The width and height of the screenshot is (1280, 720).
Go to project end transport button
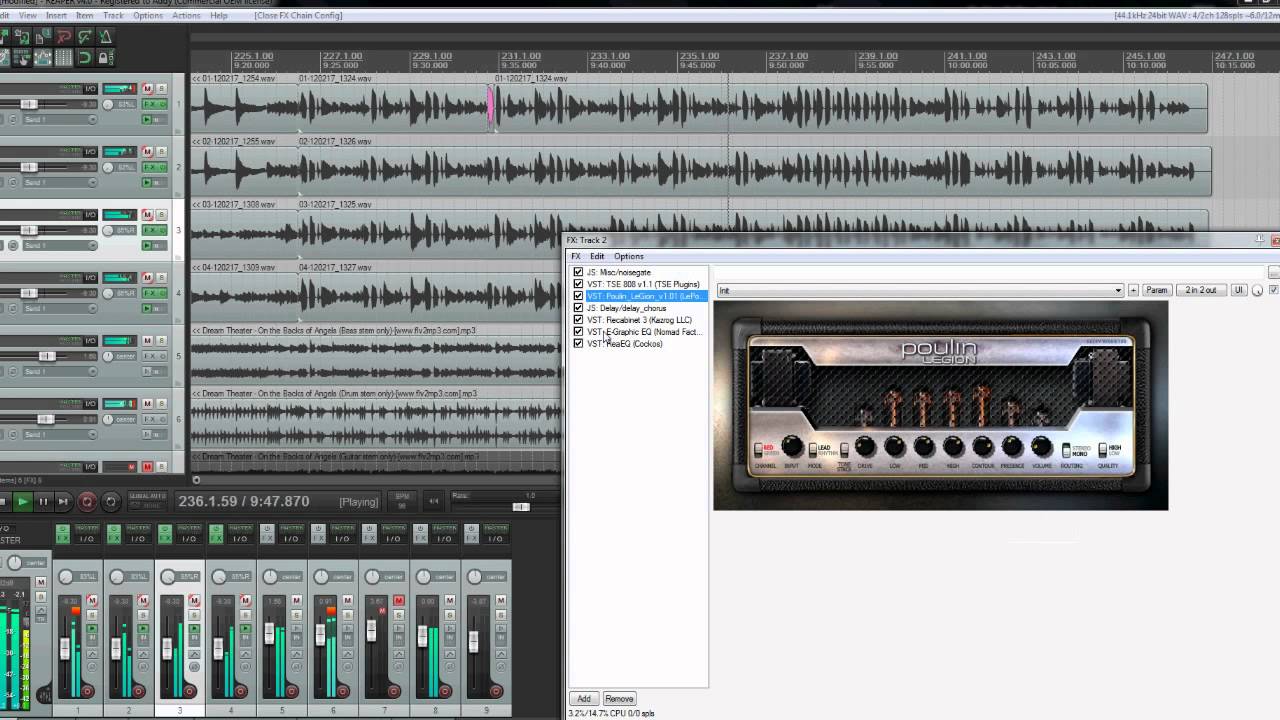(x=63, y=502)
